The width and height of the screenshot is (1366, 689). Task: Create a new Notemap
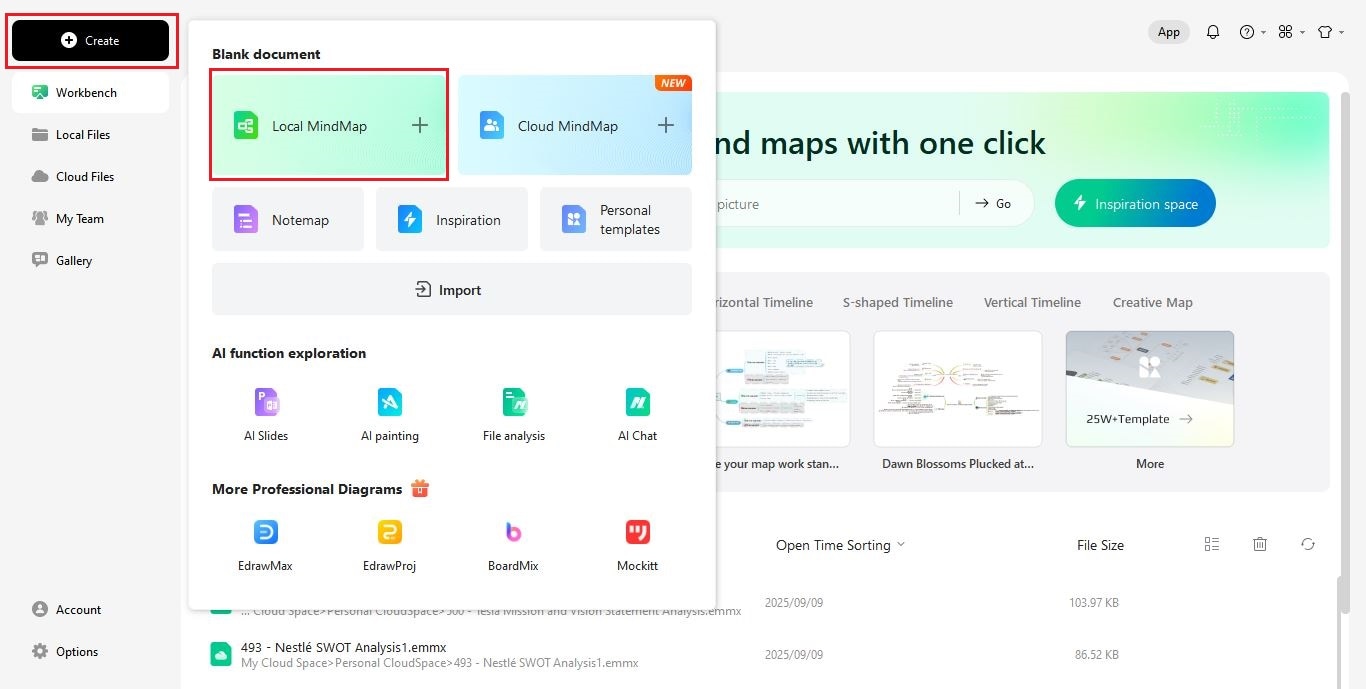[x=287, y=219]
